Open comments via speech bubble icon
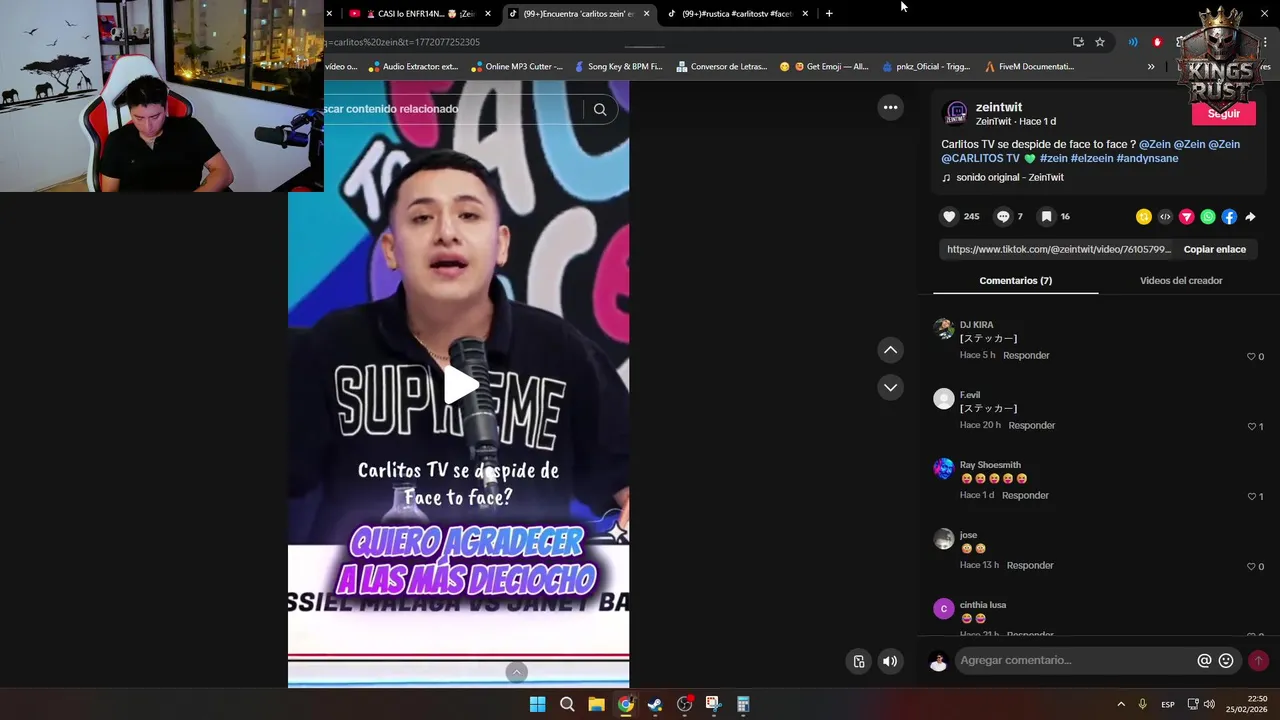Viewport: 1280px width, 720px height. [1003, 216]
